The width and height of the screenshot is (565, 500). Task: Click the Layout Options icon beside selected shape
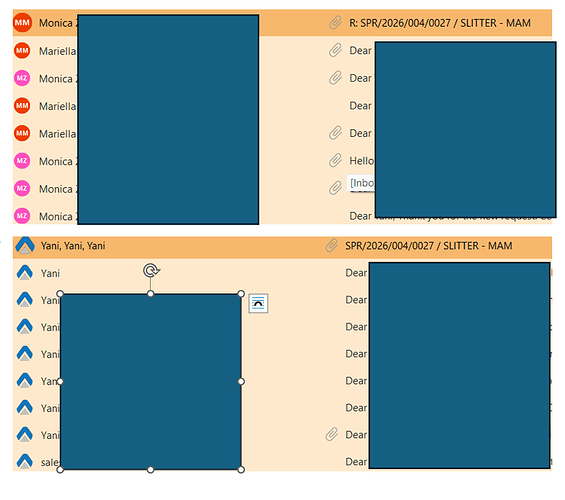click(x=258, y=303)
